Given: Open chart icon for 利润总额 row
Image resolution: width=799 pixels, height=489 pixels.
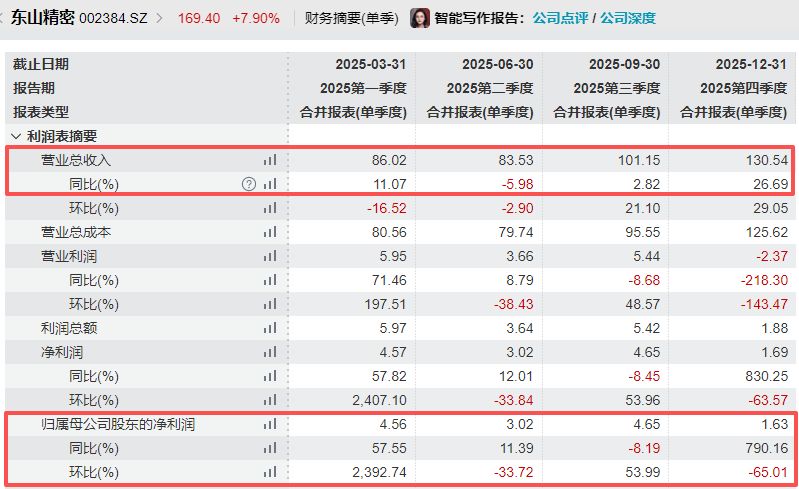Looking at the screenshot, I should pyautogui.click(x=270, y=328).
